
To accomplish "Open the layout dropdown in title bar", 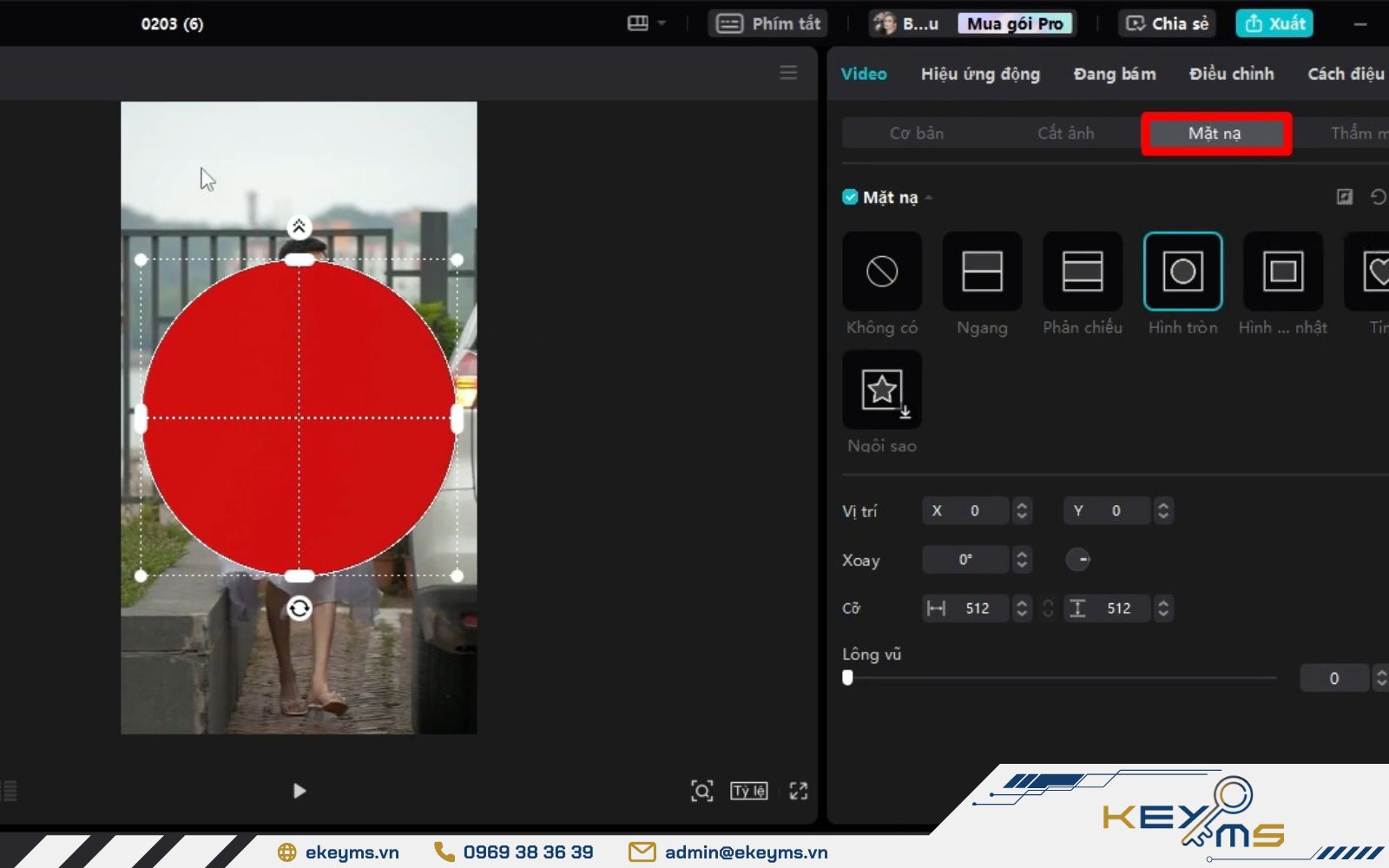I will [647, 23].
